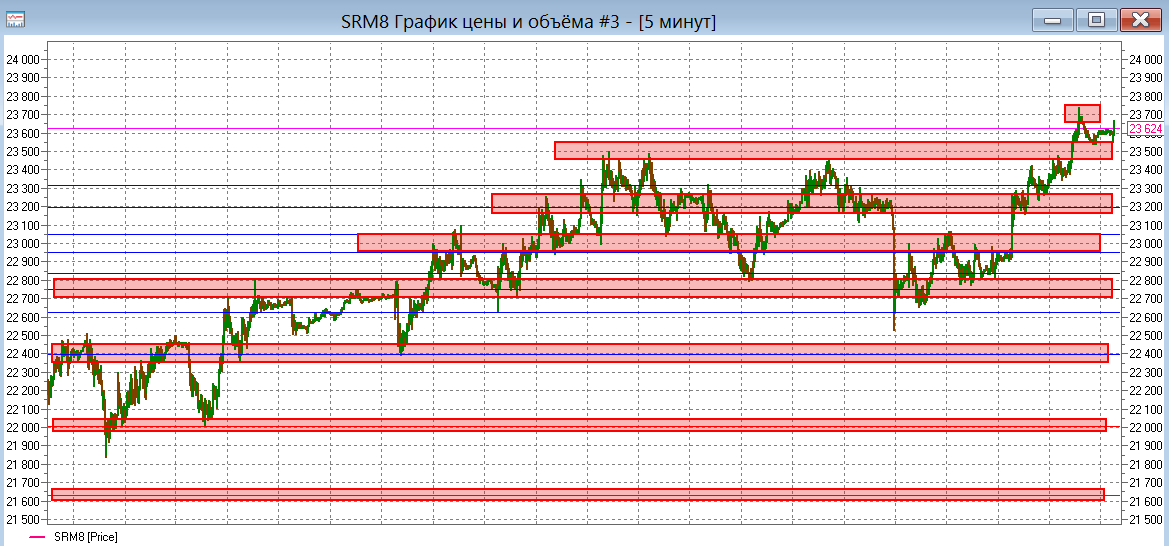Viewport: 1169px width, 546px height.
Task: Click '21 800' on the left price axis
Action: click(x=23, y=464)
